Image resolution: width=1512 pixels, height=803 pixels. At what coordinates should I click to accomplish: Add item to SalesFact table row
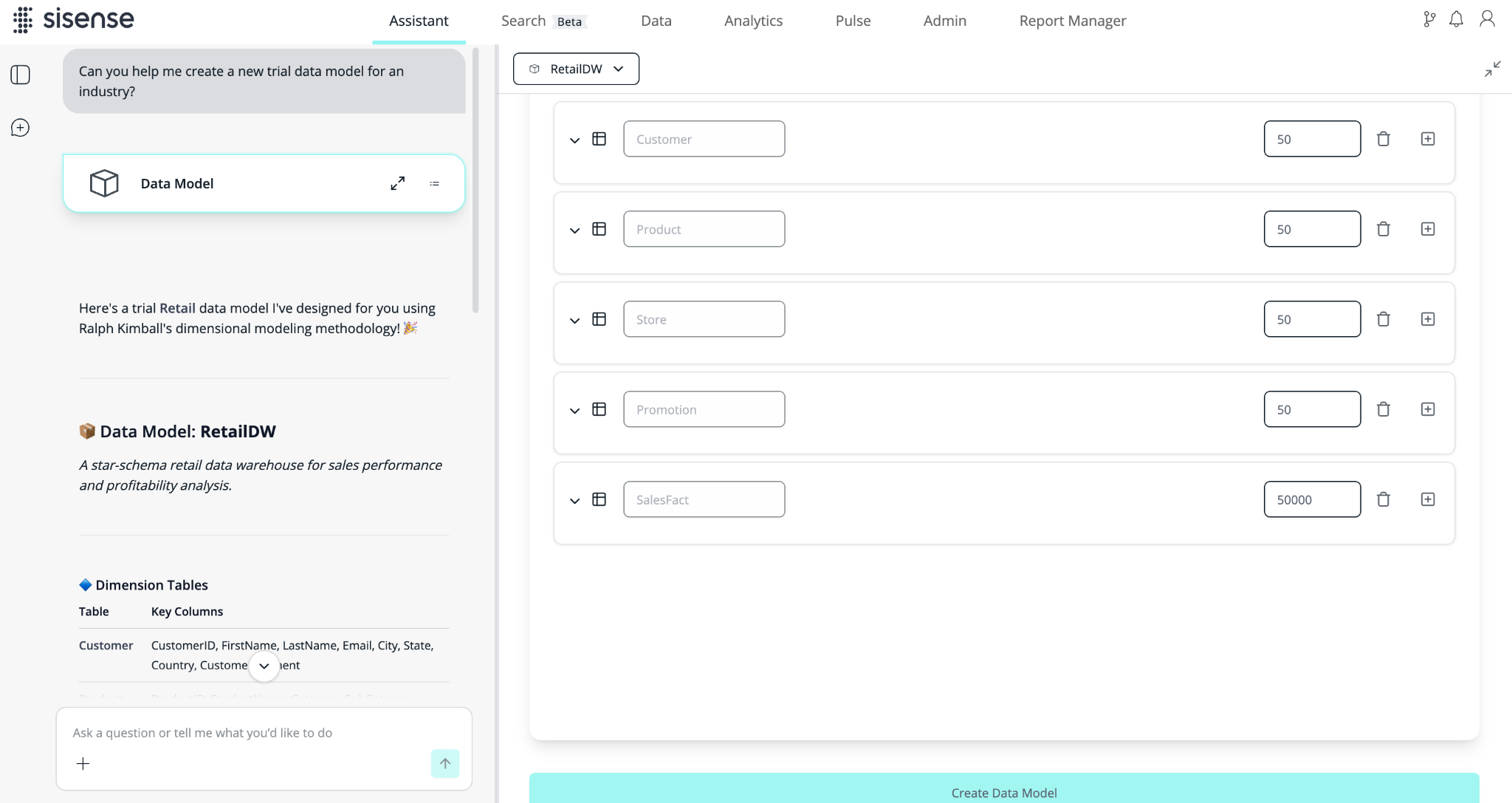(x=1428, y=499)
